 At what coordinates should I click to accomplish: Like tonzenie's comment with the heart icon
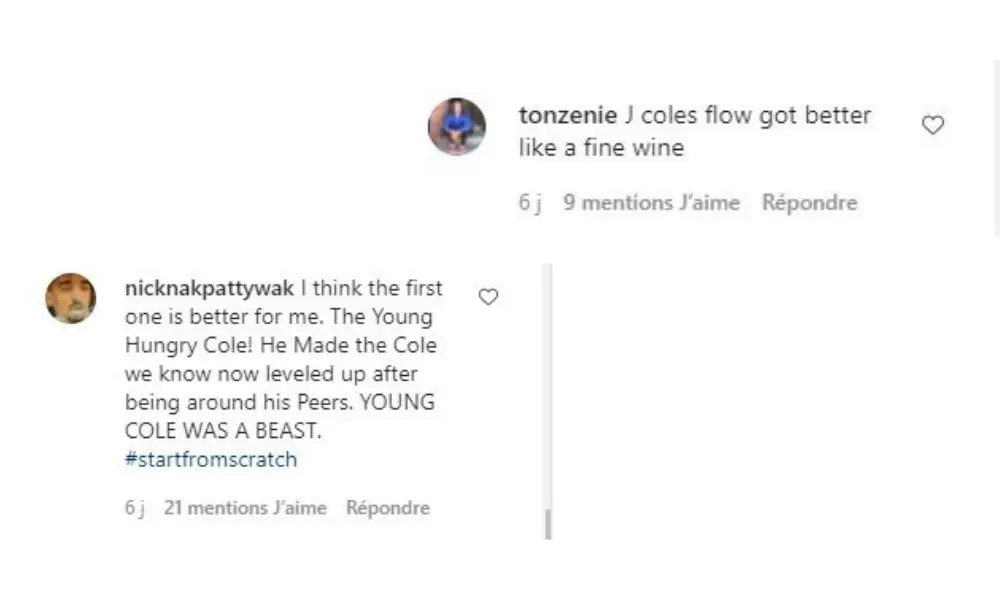(932, 126)
